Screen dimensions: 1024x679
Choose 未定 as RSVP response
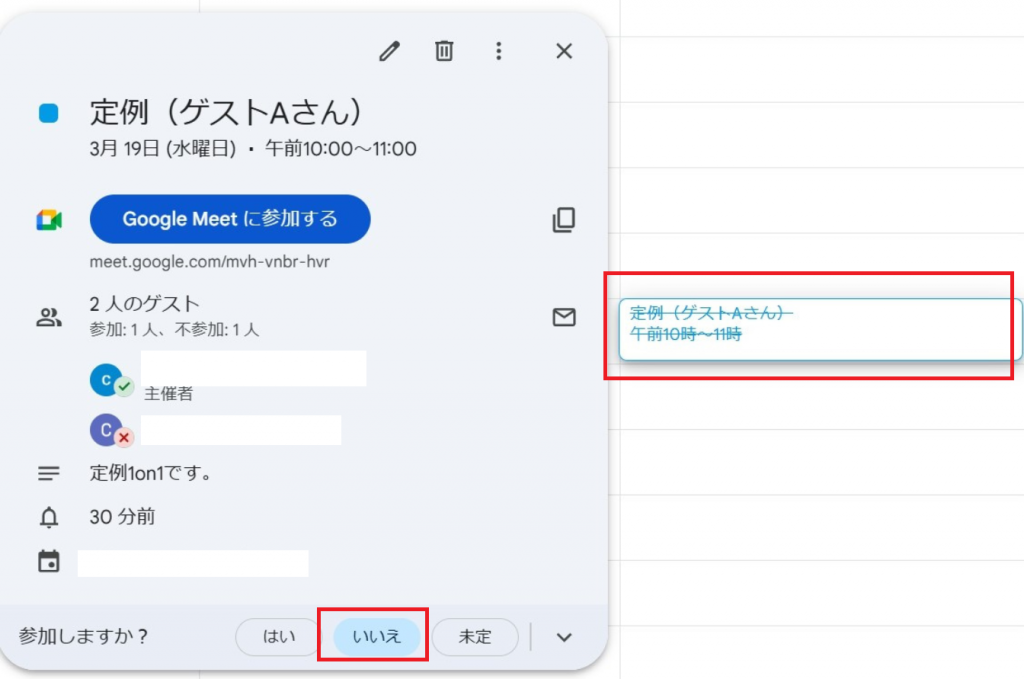[x=475, y=637]
